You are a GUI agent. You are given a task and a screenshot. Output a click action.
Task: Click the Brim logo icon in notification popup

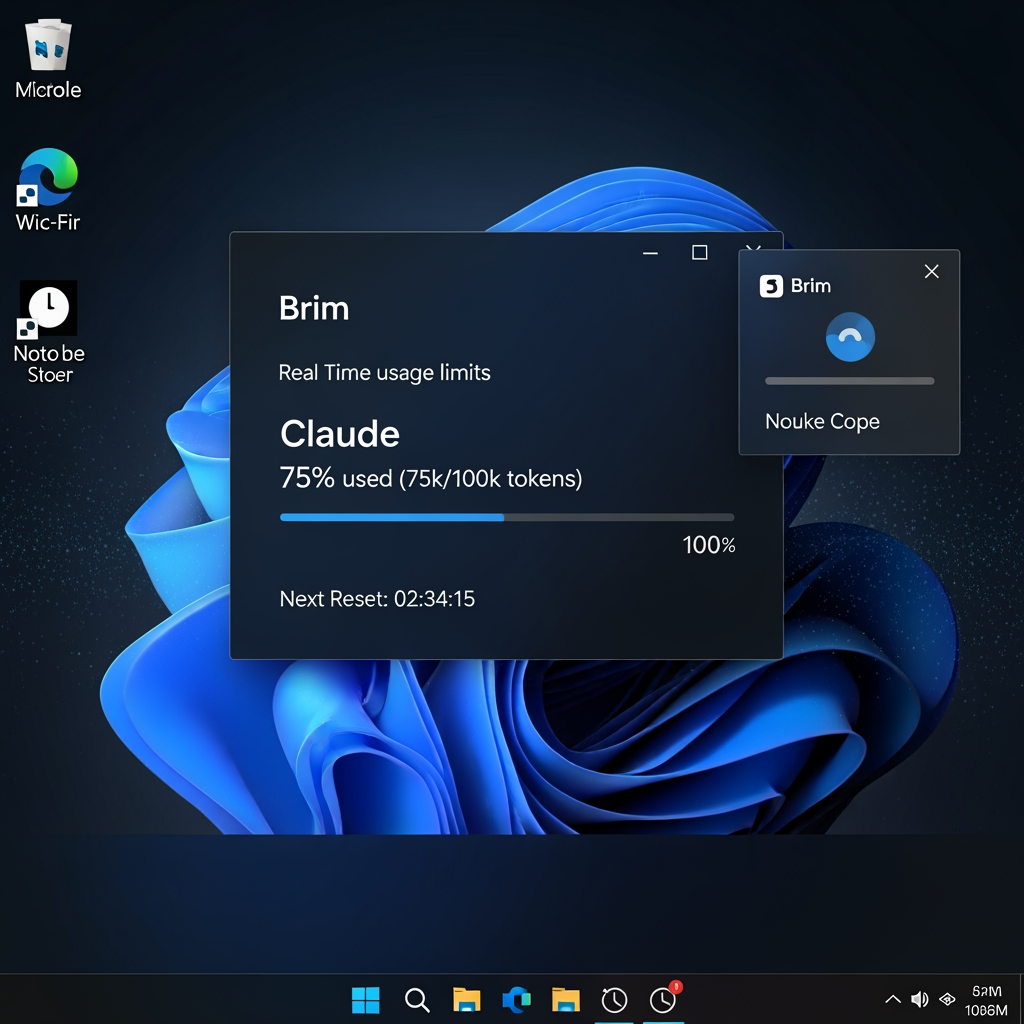click(x=771, y=286)
